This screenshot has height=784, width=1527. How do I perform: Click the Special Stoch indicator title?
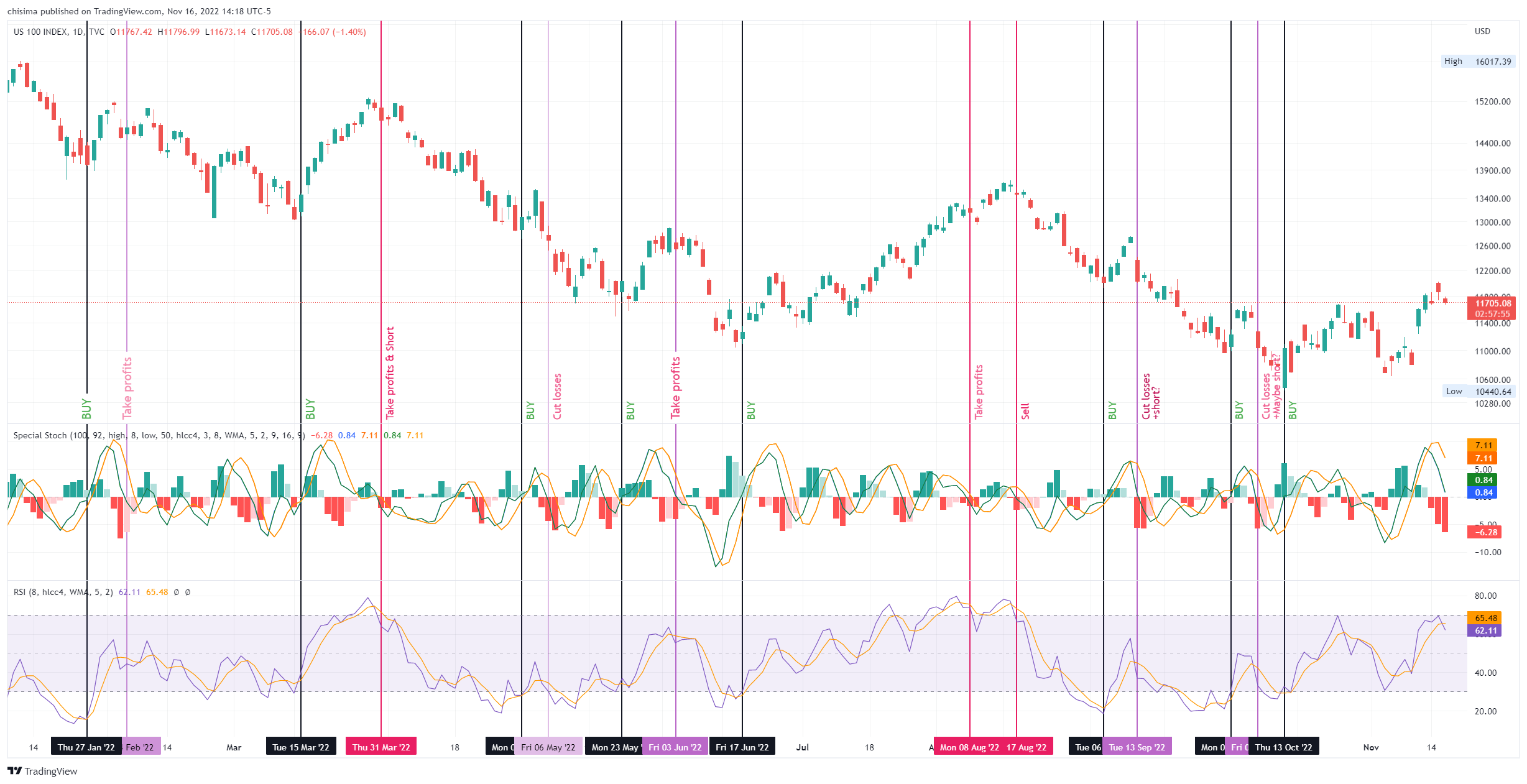[x=40, y=435]
